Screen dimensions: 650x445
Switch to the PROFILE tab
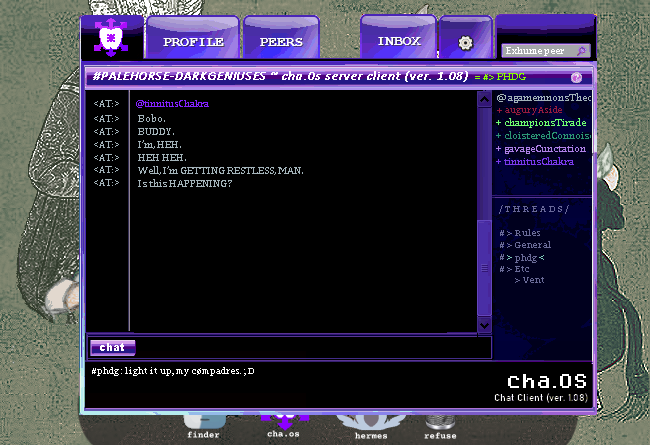coord(193,42)
